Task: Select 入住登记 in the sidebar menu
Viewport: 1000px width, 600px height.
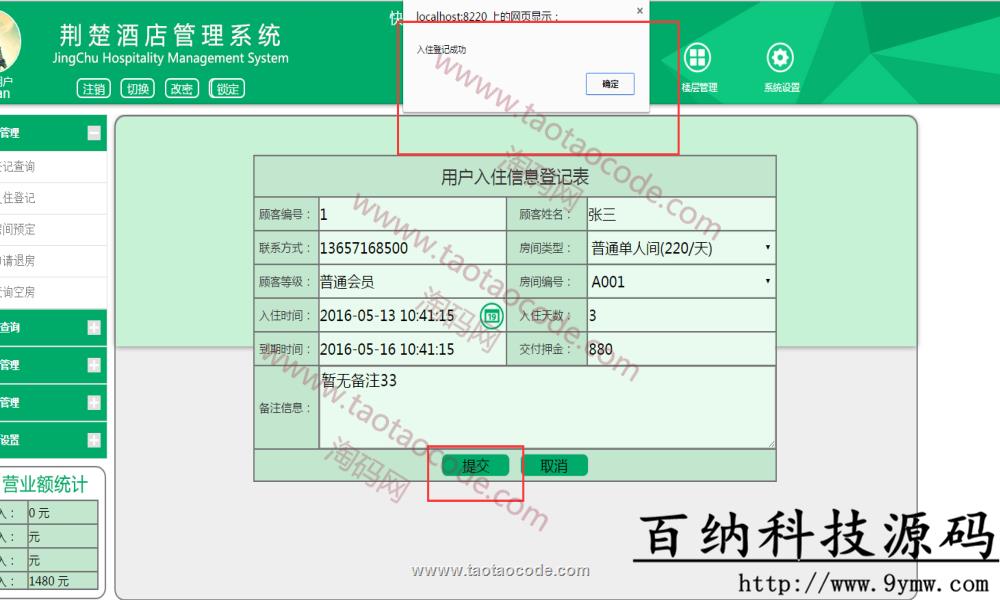Action: pyautogui.click(x=20, y=198)
